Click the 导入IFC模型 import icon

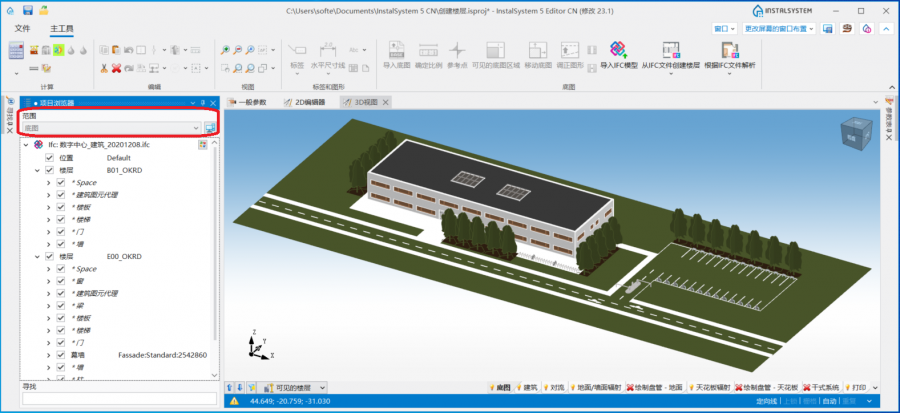pos(618,50)
